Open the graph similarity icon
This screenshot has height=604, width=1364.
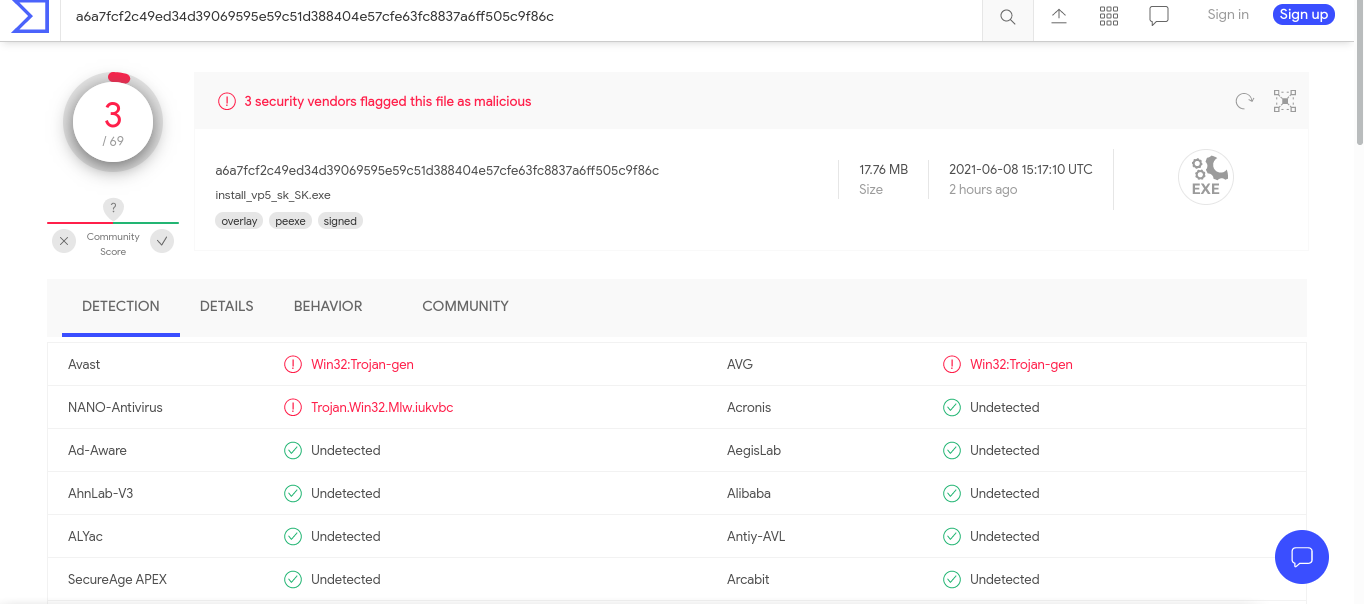(1285, 101)
